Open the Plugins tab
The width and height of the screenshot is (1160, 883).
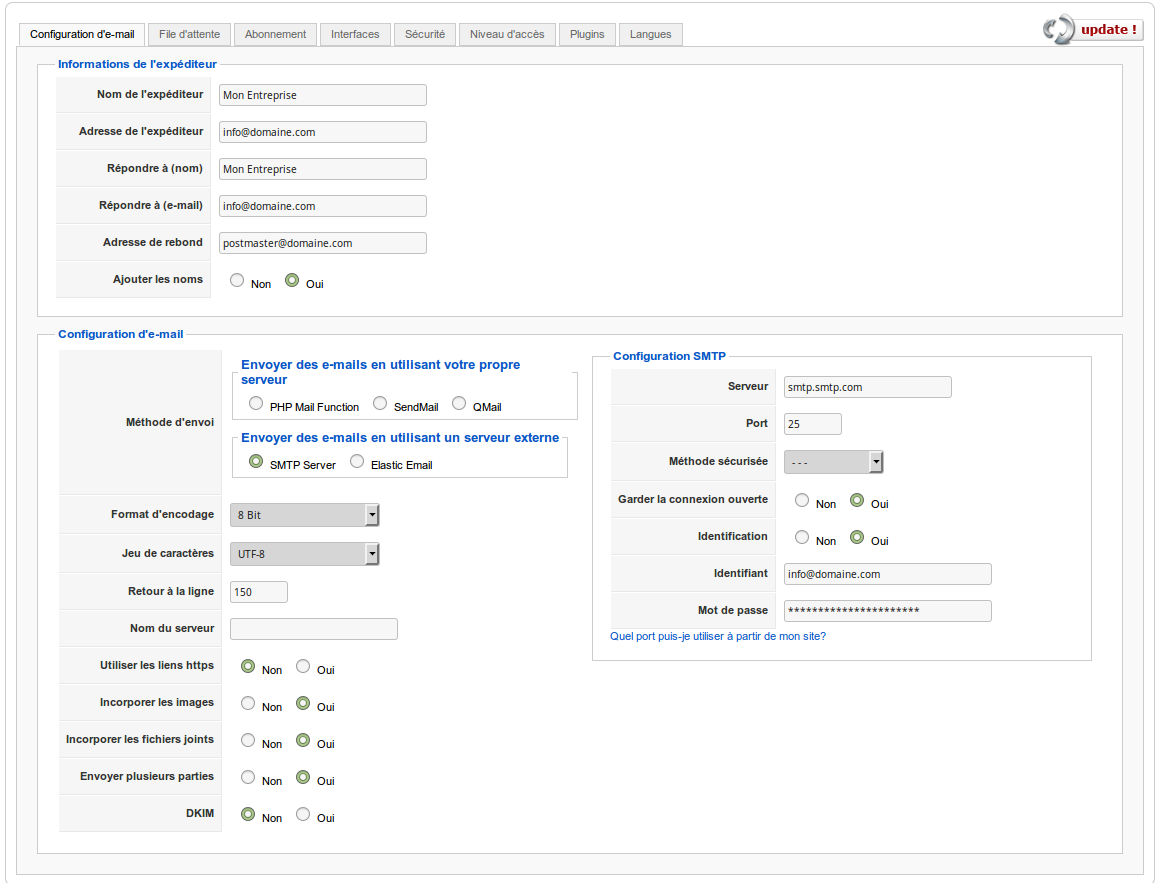[587, 34]
